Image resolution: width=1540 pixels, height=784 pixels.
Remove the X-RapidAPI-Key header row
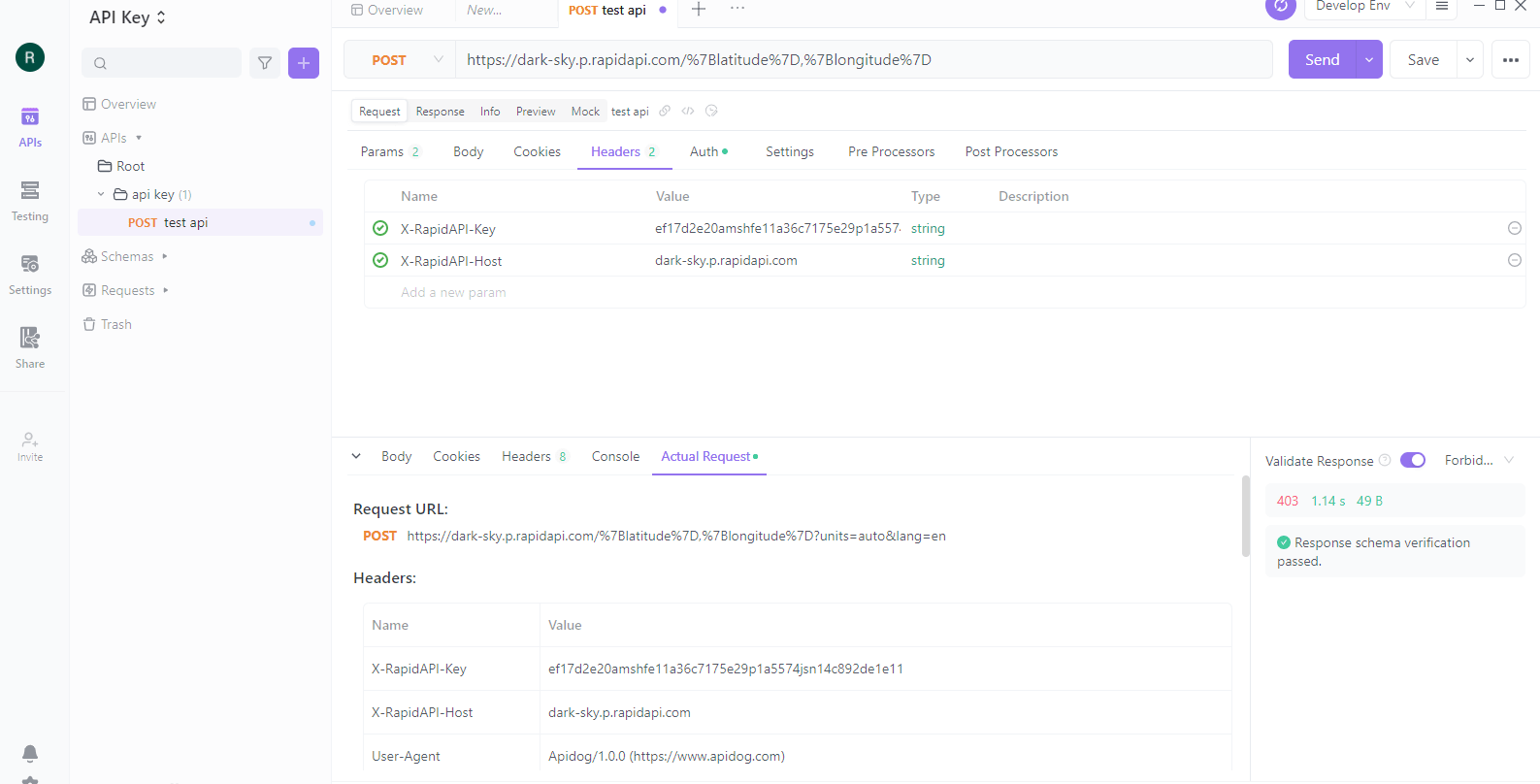pos(1514,228)
